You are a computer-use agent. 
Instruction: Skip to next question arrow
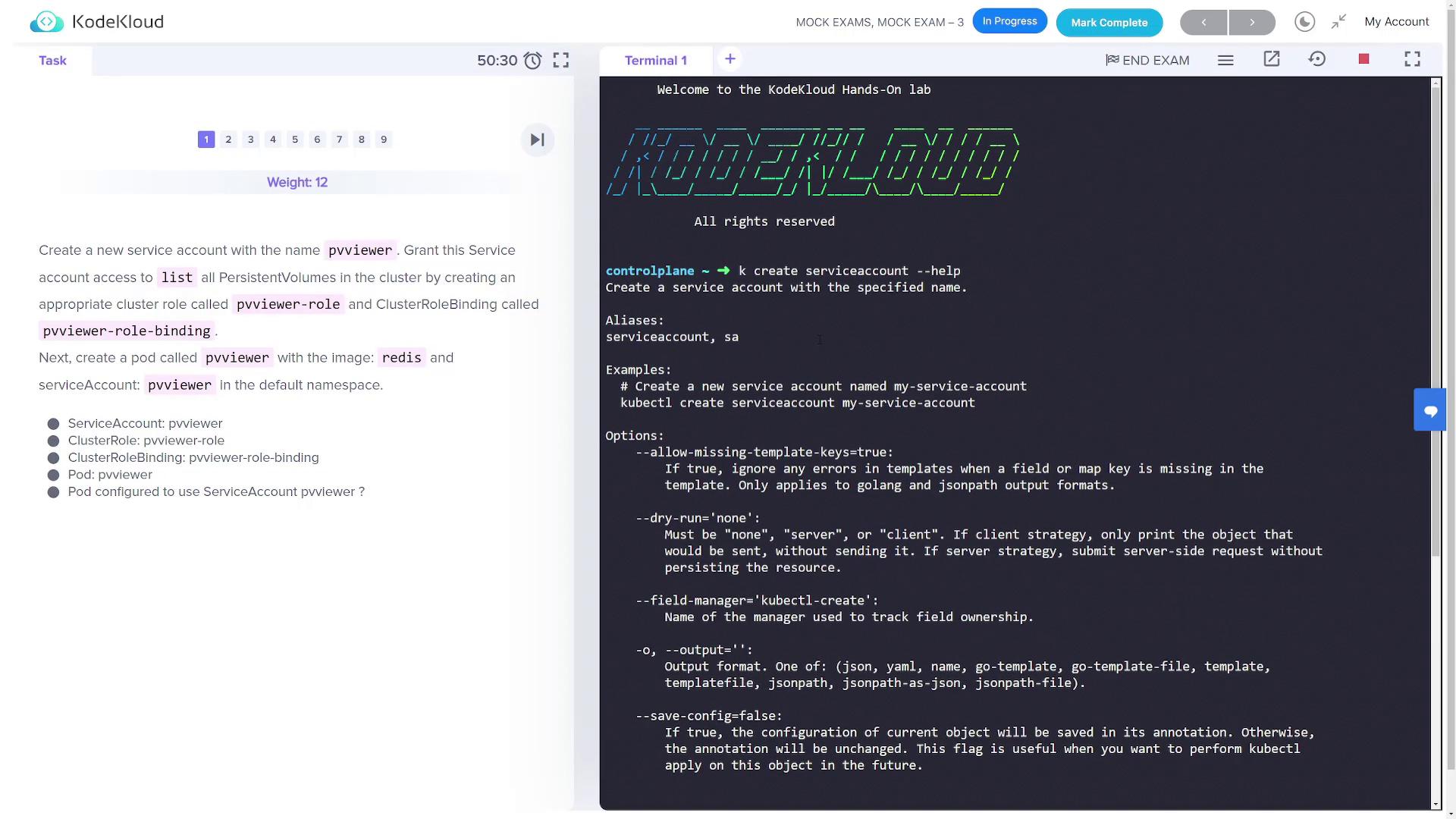tap(538, 140)
